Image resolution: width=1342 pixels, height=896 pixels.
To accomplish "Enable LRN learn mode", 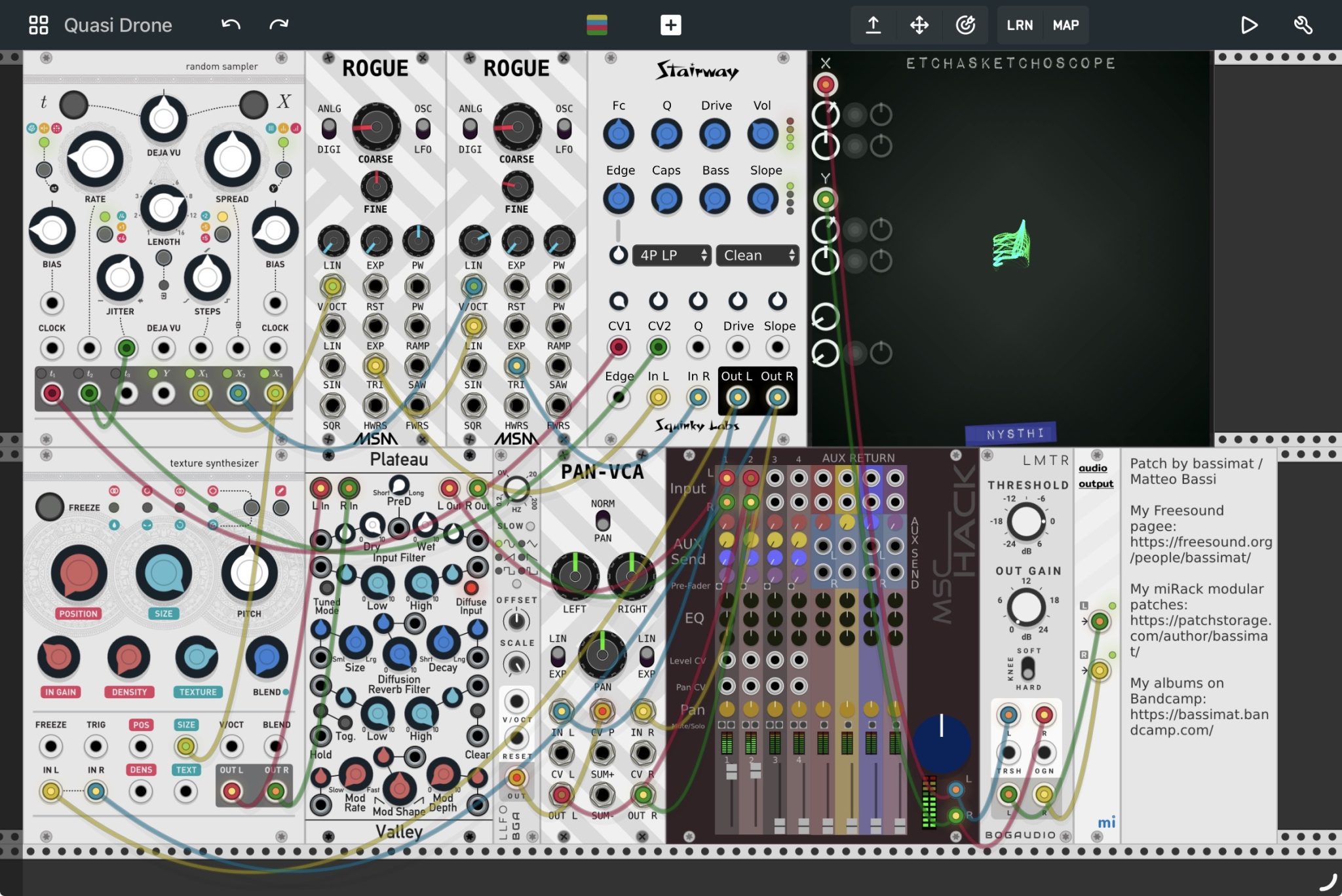I will 1020,25.
